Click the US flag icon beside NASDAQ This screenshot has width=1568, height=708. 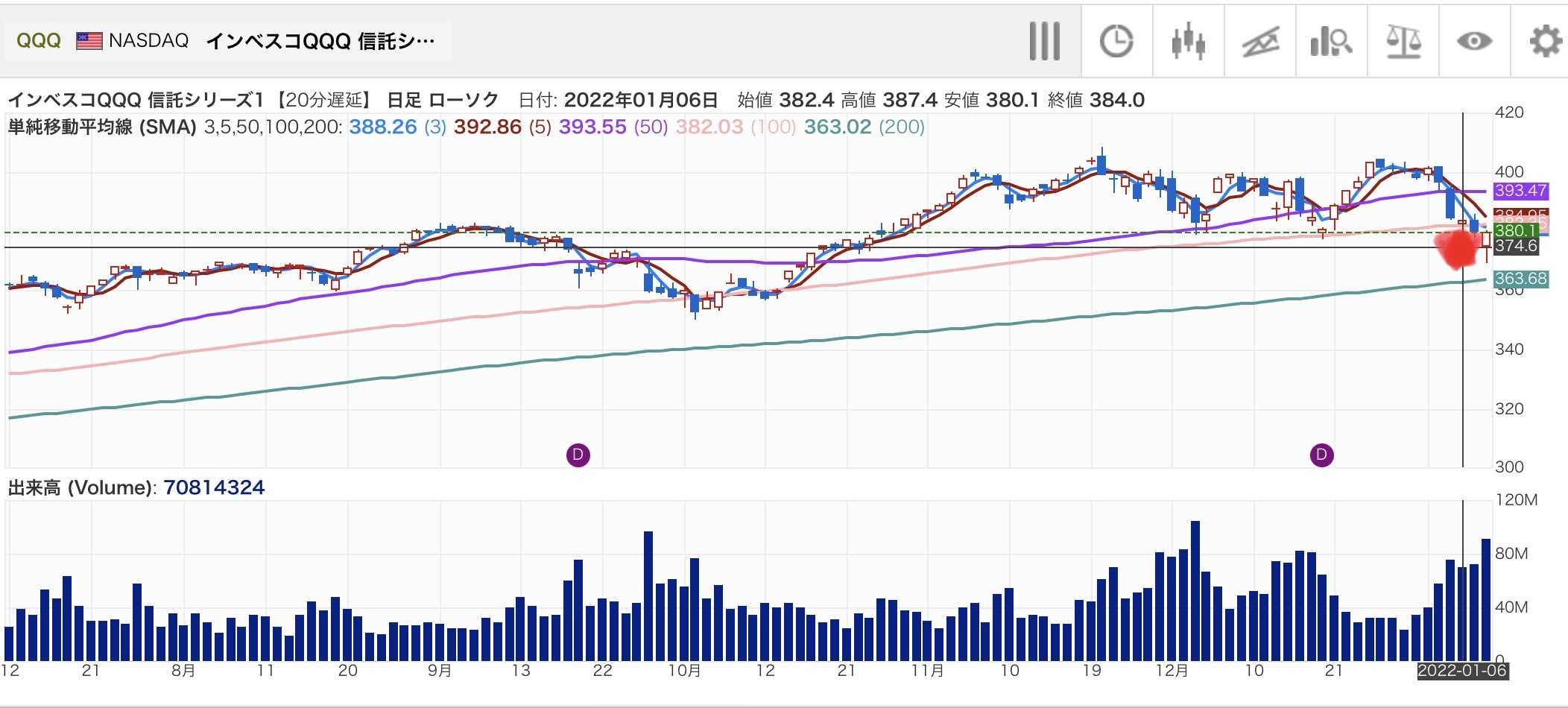(89, 41)
